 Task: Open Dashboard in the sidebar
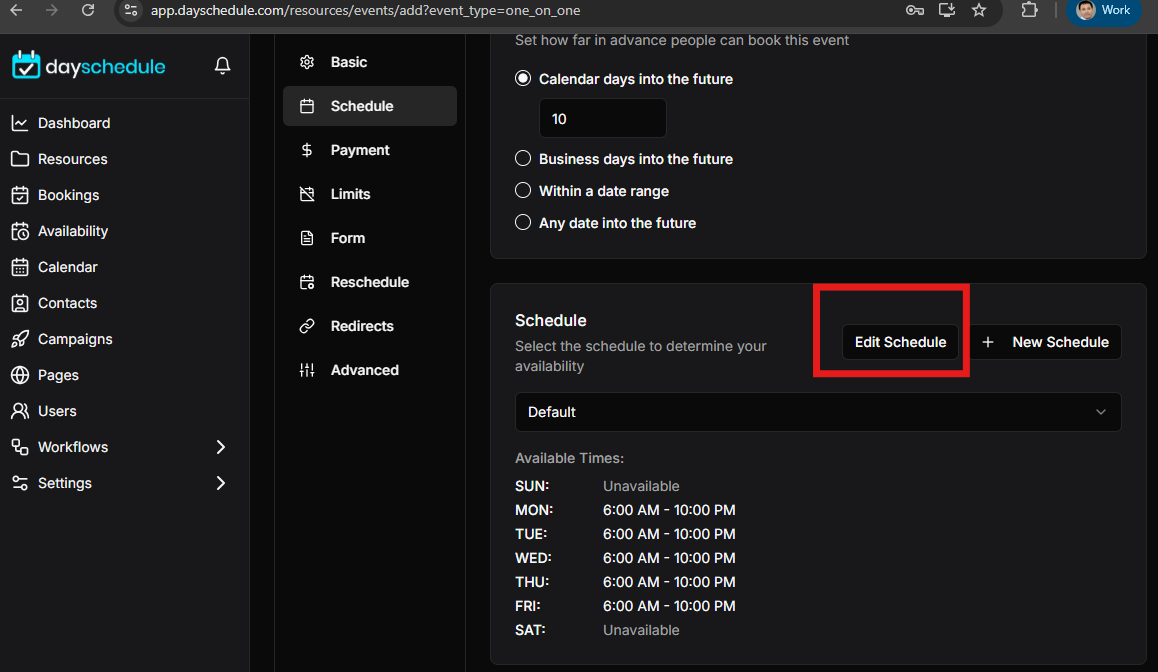[74, 123]
